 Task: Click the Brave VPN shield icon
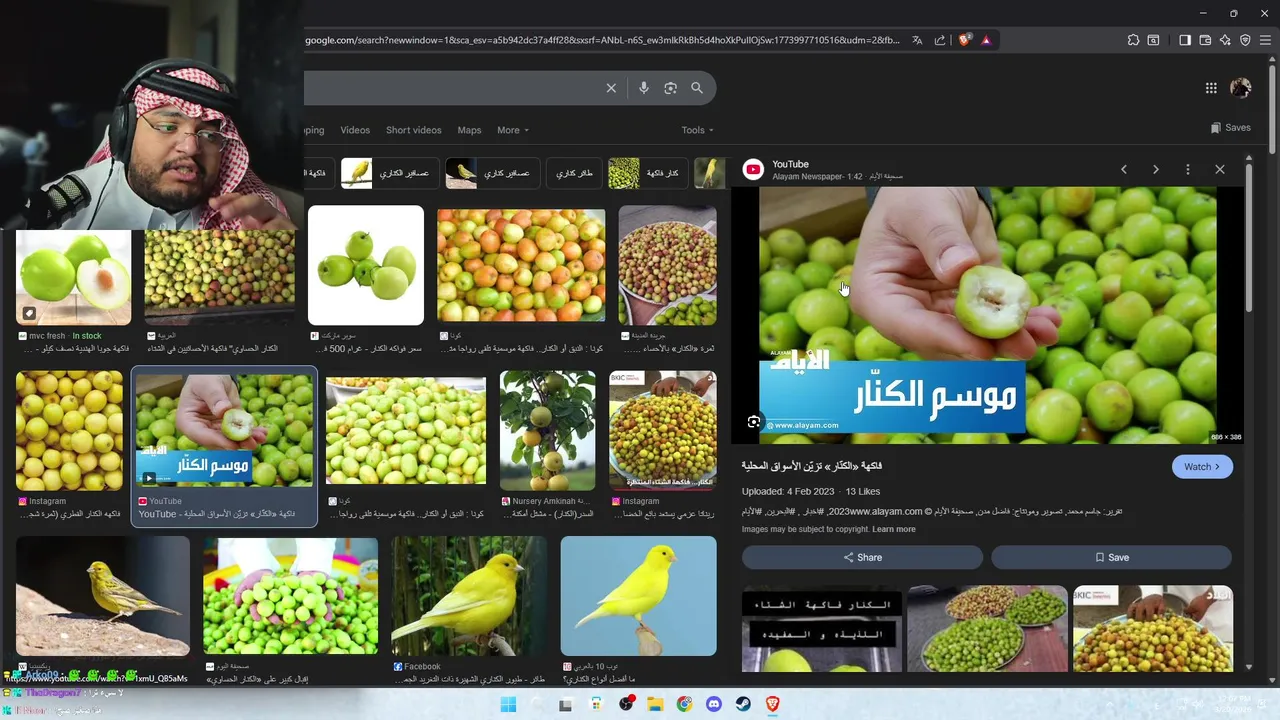tap(1245, 40)
